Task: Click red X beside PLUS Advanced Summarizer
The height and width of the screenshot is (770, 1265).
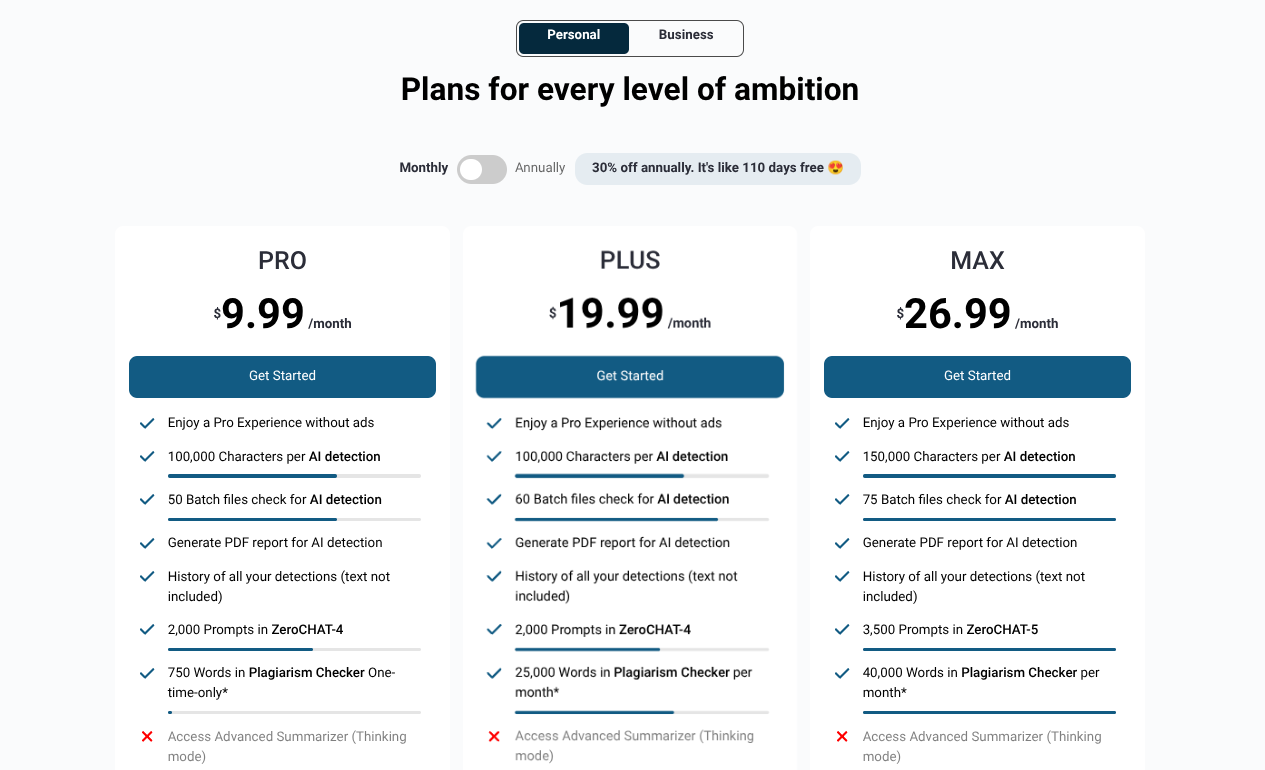Action: point(494,737)
